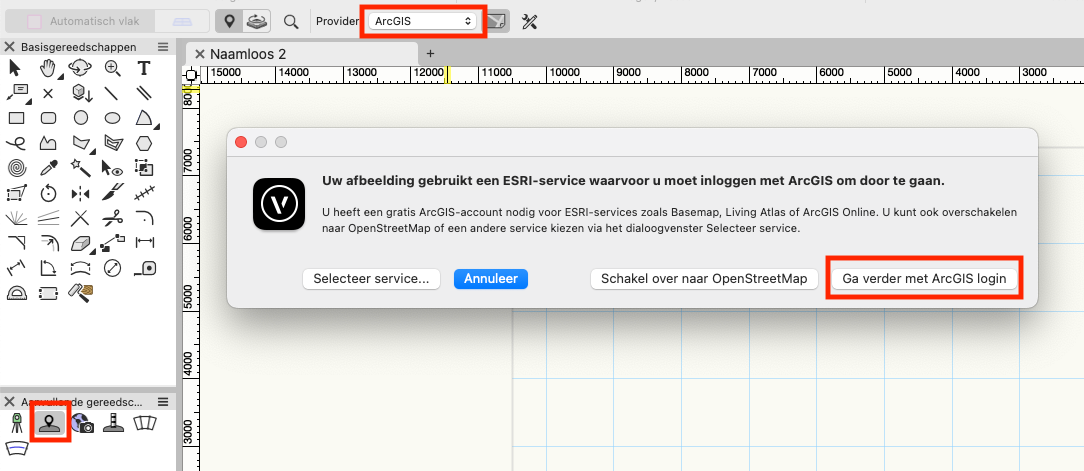
Task: Select the arrow Selection tool
Action: (15, 68)
